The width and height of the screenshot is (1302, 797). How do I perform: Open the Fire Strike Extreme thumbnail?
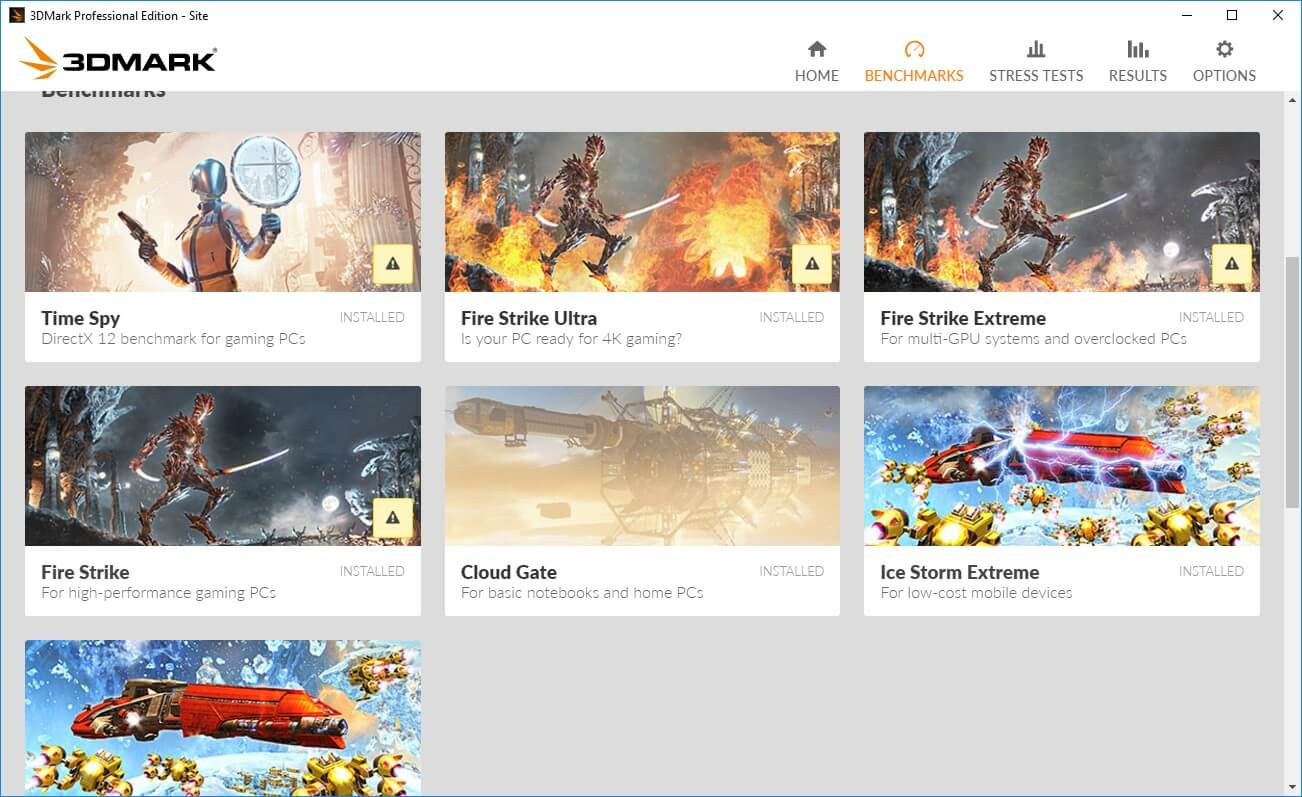(x=1062, y=212)
